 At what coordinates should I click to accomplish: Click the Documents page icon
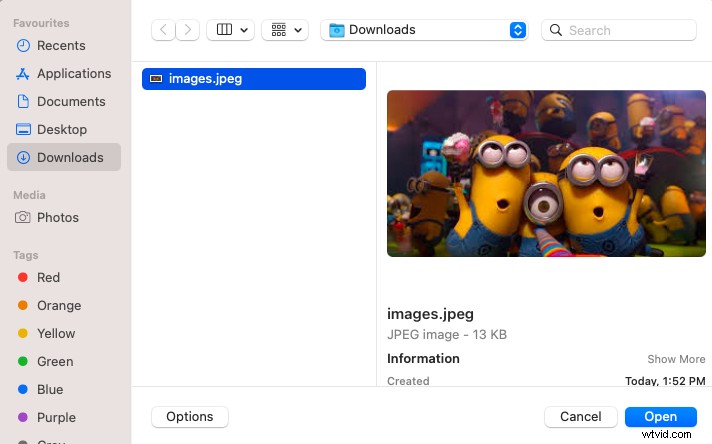coord(23,101)
